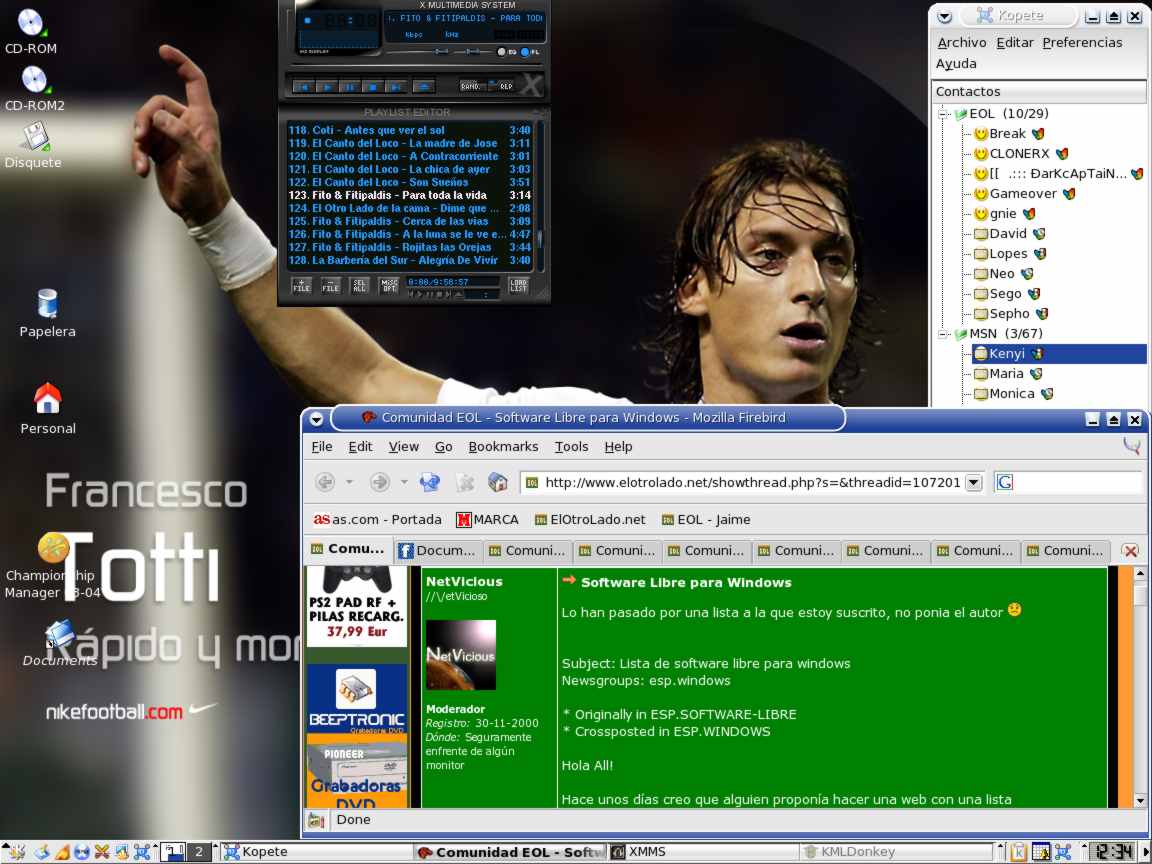Click playlist add FILE button
This screenshot has width=1152, height=864.
301,286
